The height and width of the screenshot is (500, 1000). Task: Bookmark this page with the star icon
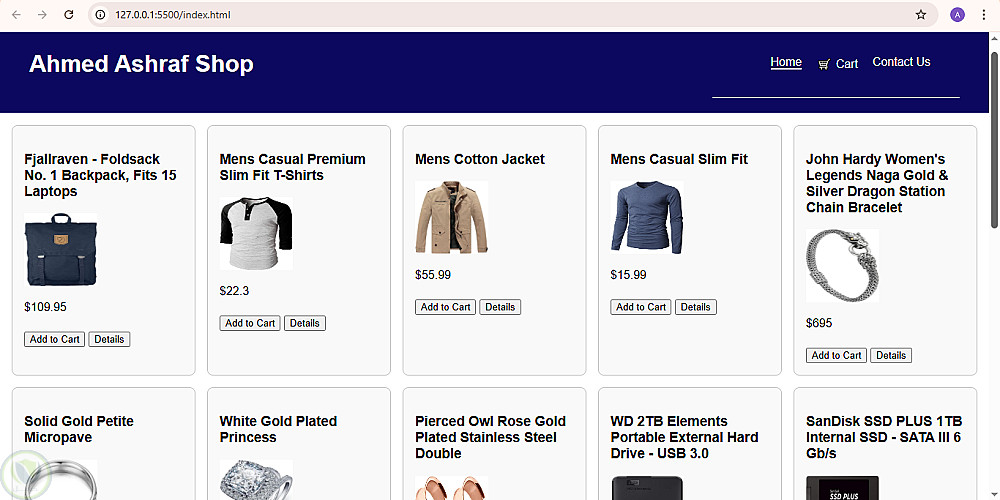coord(920,15)
